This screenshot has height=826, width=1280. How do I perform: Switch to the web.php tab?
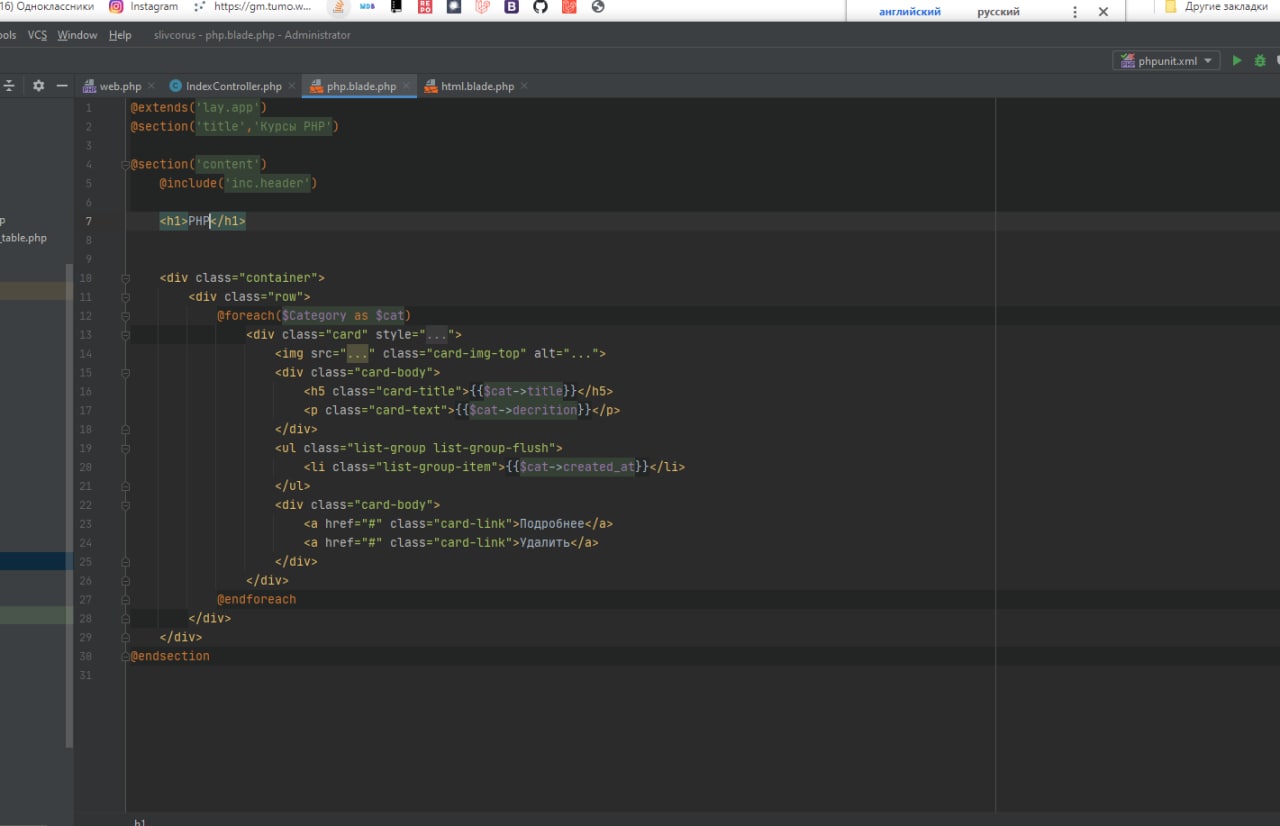pyautogui.click(x=119, y=87)
